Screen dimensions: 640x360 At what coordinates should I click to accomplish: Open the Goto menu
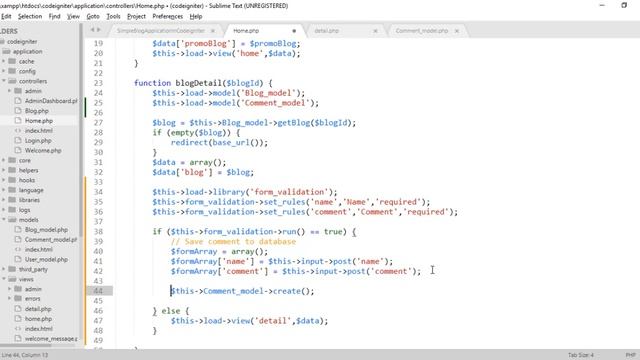(93, 16)
